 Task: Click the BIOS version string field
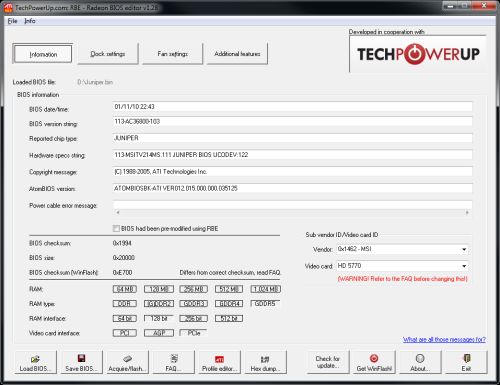(x=292, y=121)
